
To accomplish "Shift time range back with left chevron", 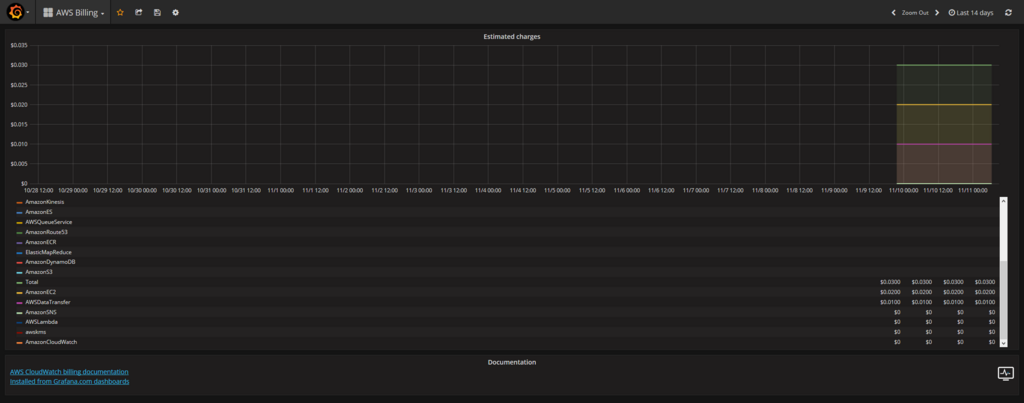I will 893,12.
